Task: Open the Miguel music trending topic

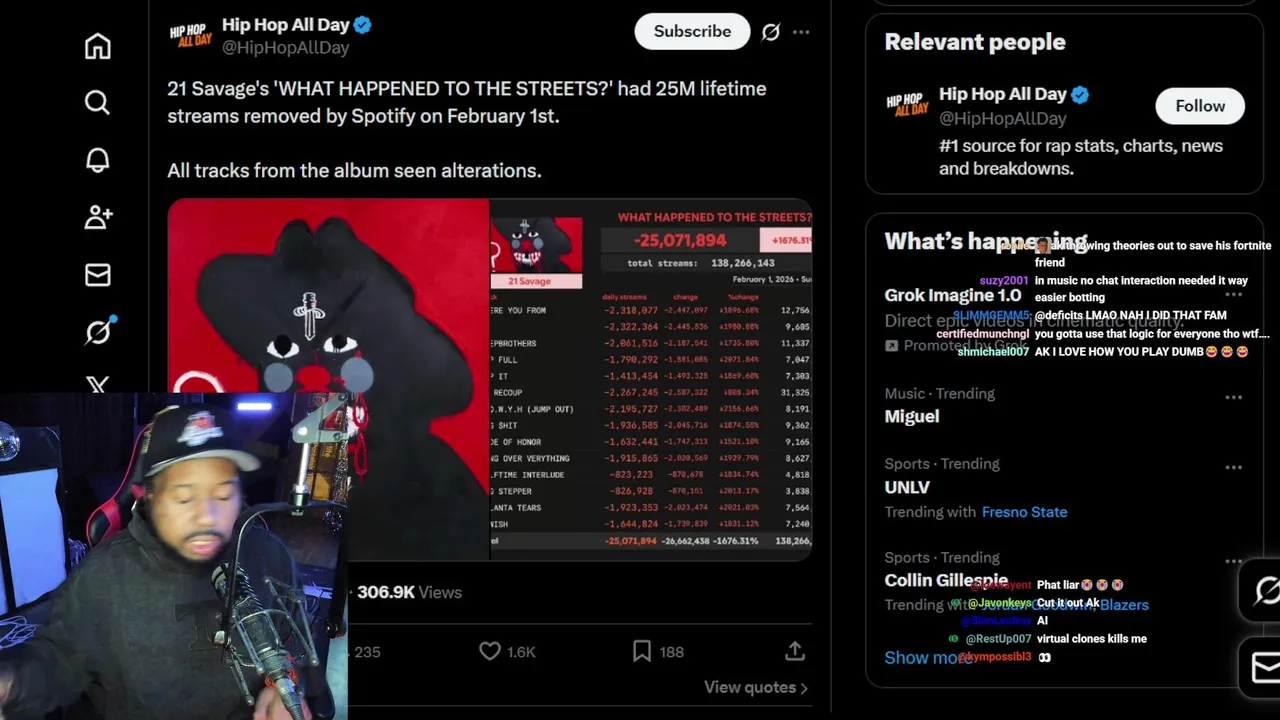Action: click(912, 416)
